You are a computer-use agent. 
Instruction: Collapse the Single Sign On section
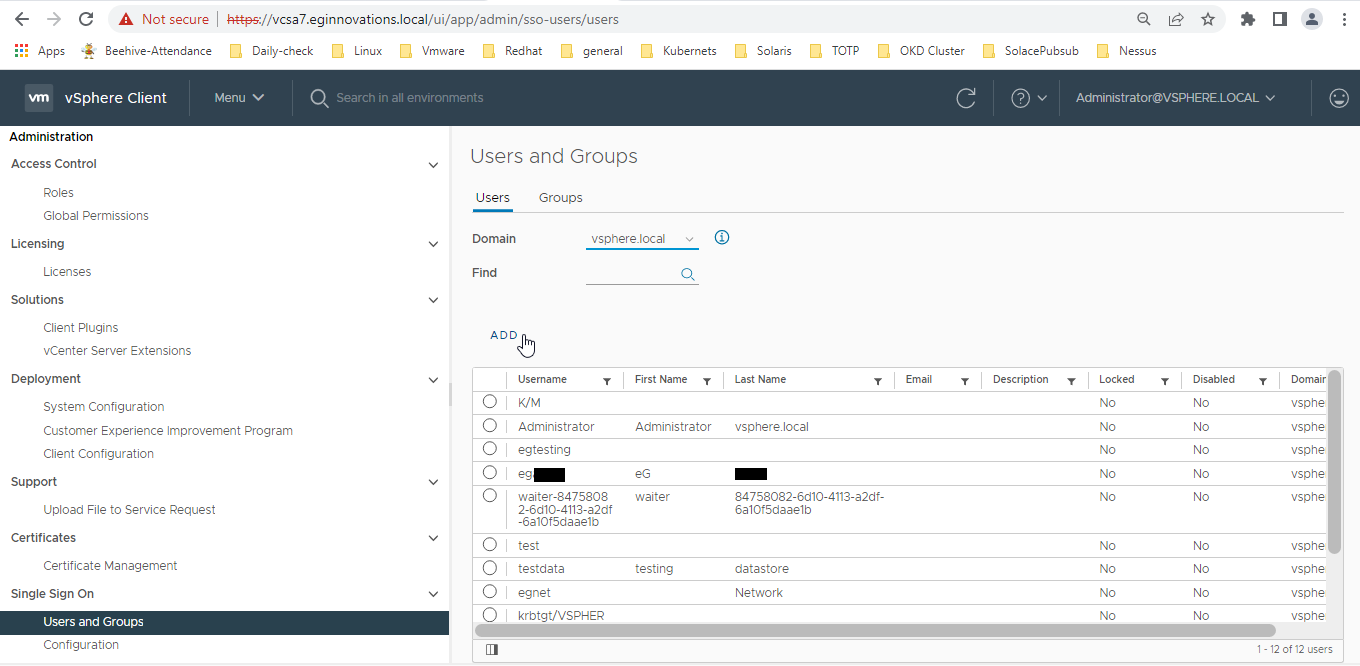click(433, 595)
